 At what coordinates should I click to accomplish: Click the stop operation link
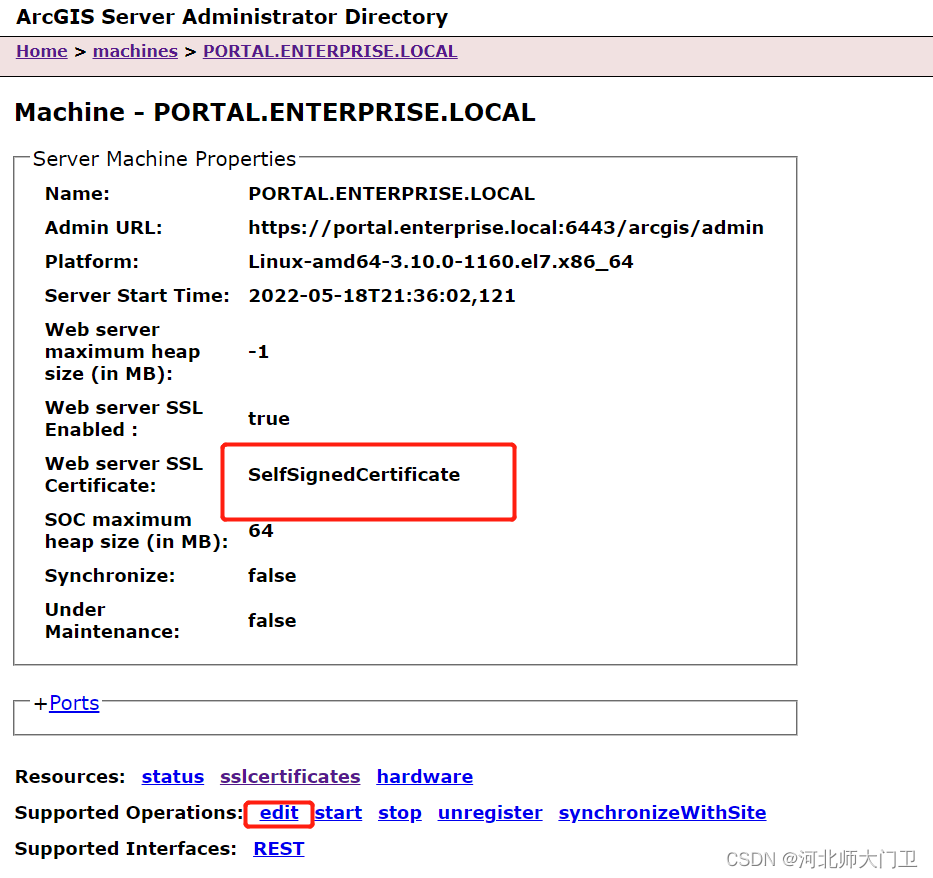click(x=400, y=813)
